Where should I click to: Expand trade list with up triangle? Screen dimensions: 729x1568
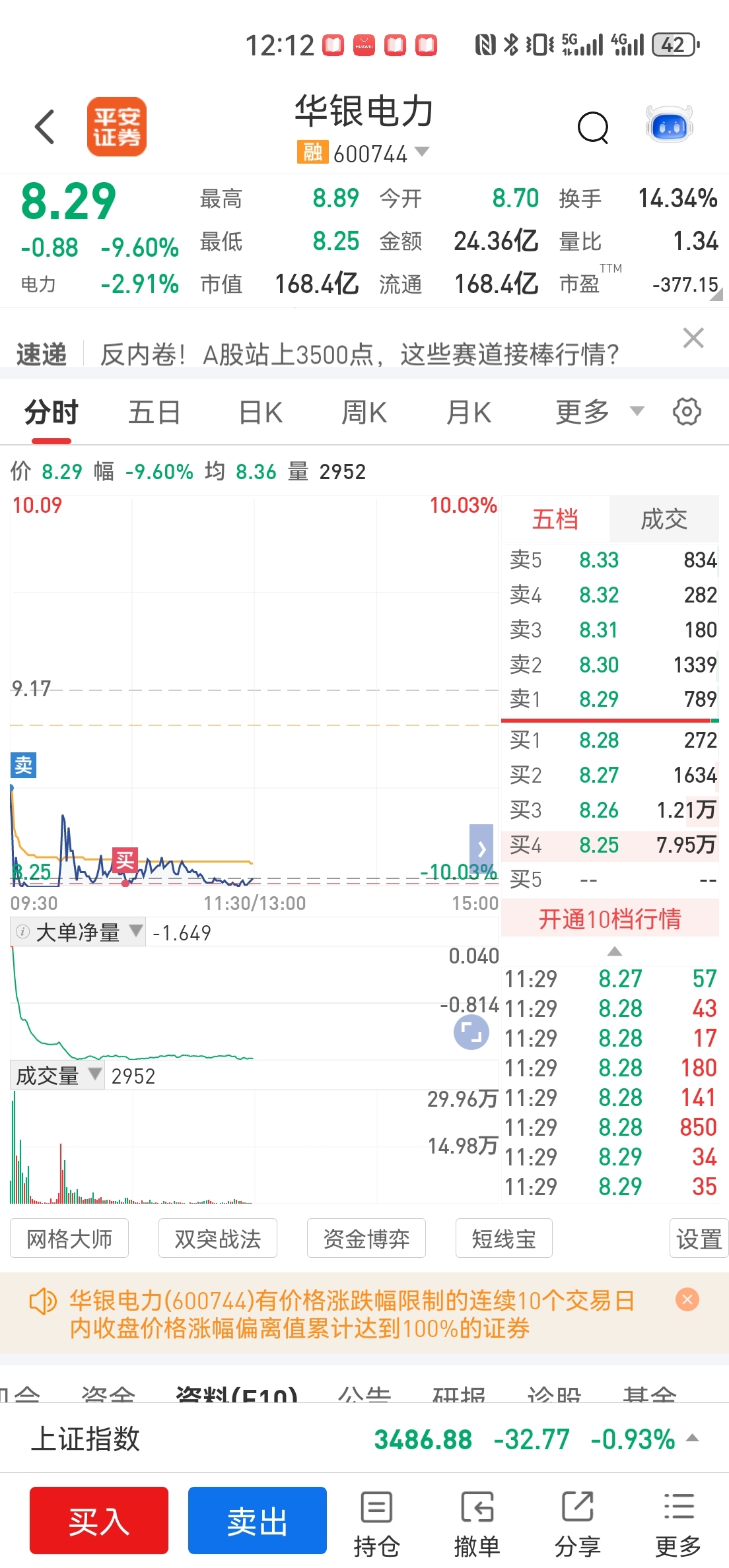pyautogui.click(x=615, y=951)
